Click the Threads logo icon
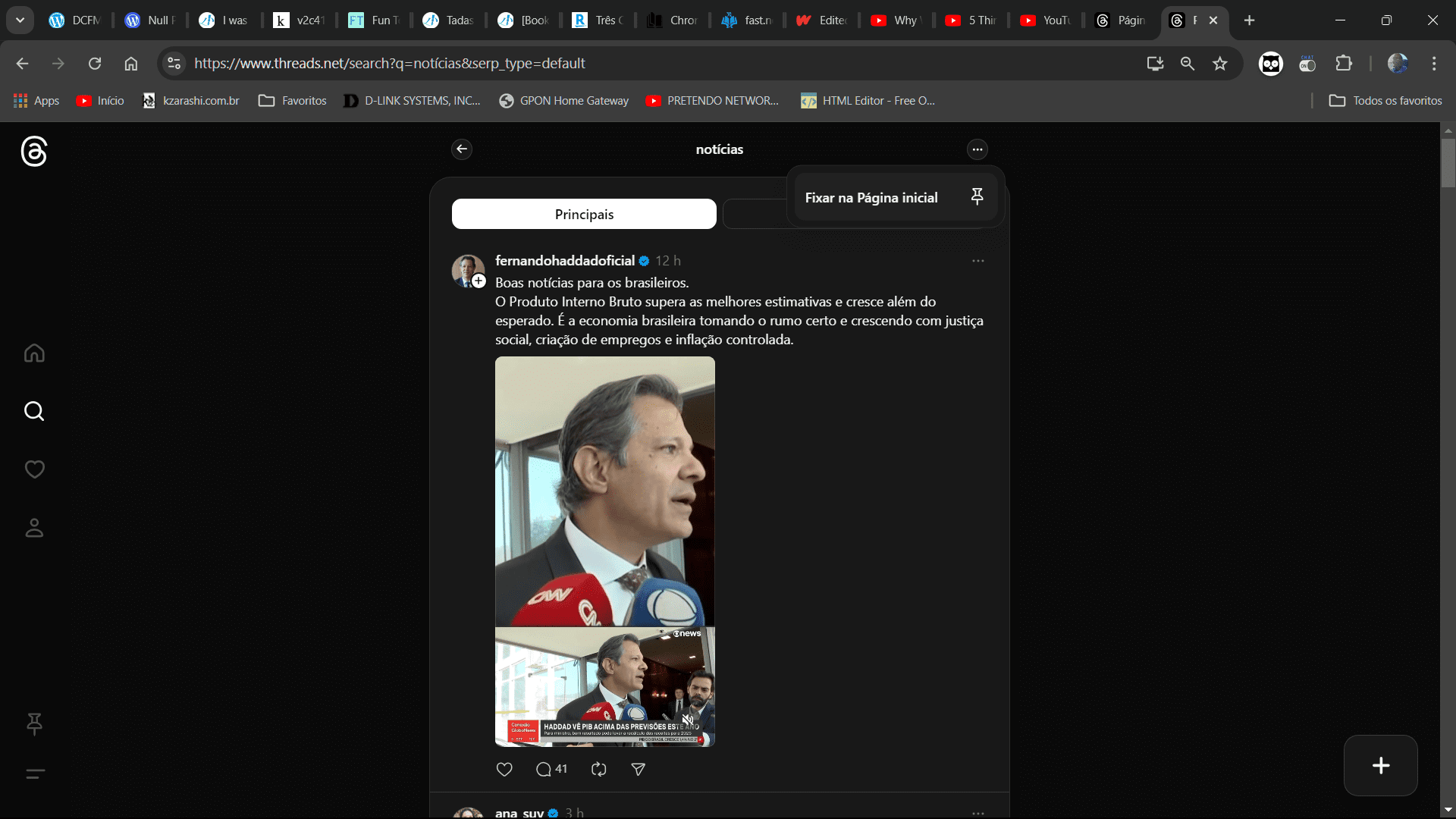Image resolution: width=1456 pixels, height=819 pixels. (34, 152)
